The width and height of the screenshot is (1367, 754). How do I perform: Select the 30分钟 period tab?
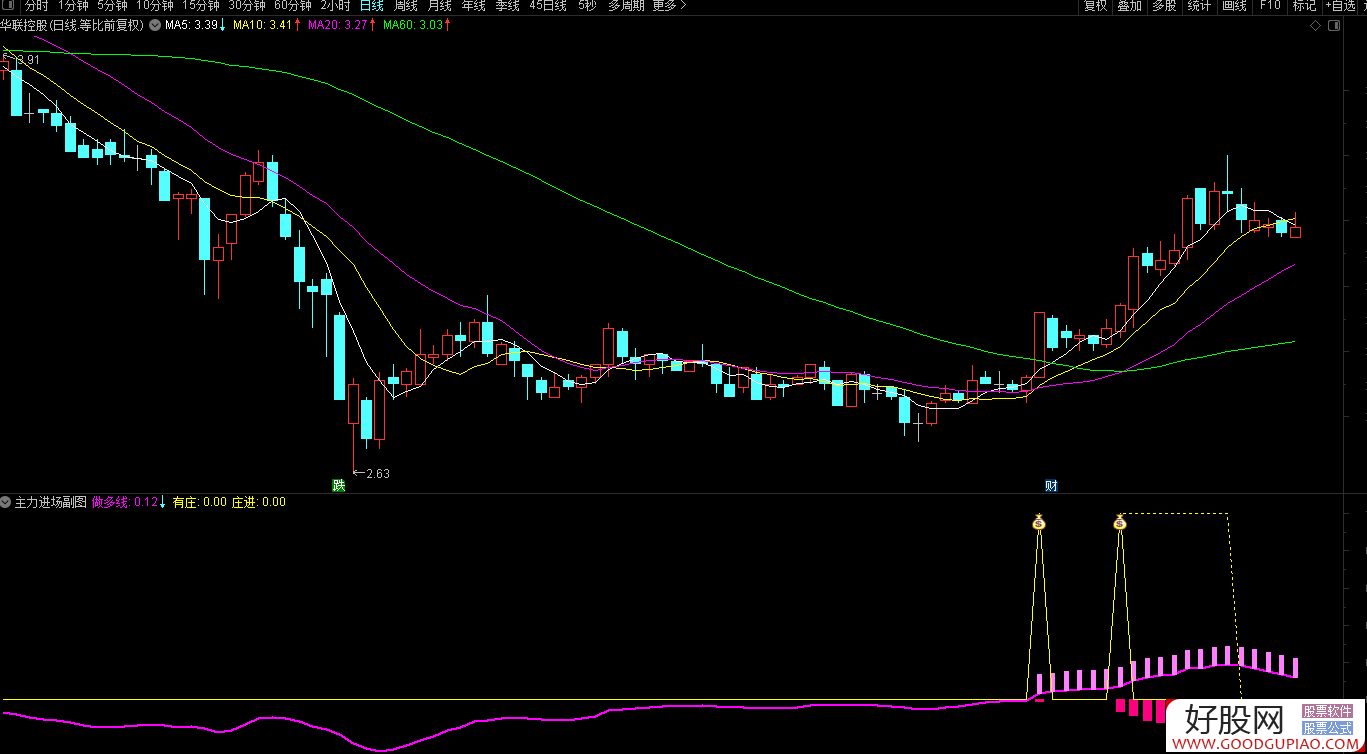pyautogui.click(x=247, y=6)
